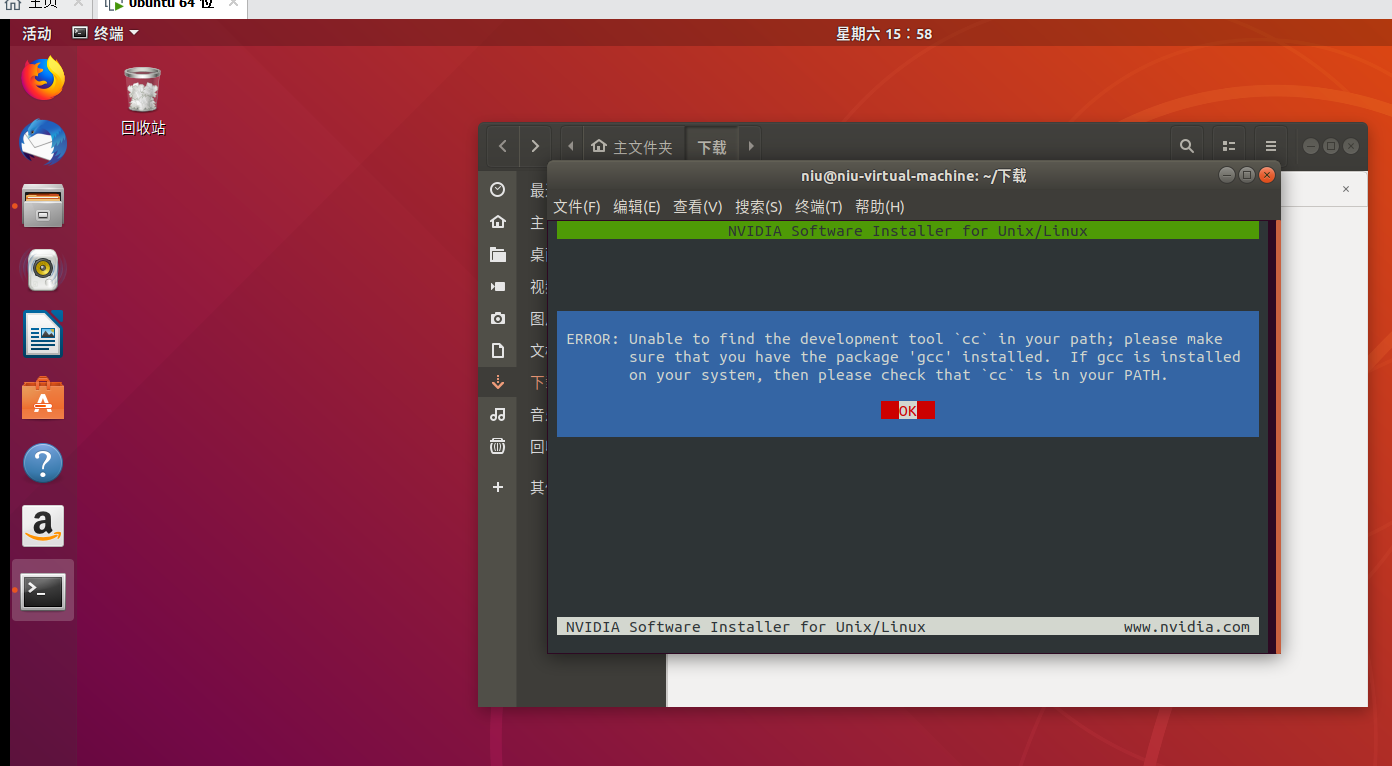Open the 查看(V) terminal menu
This screenshot has height=766, width=1392.
[x=698, y=207]
